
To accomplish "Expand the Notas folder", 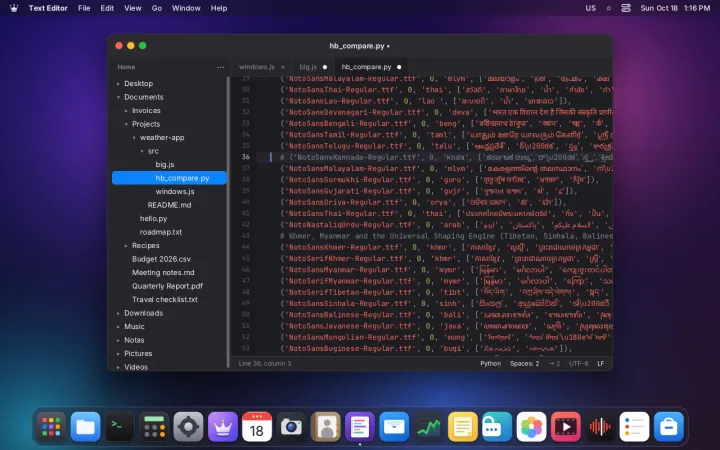I will [x=118, y=340].
